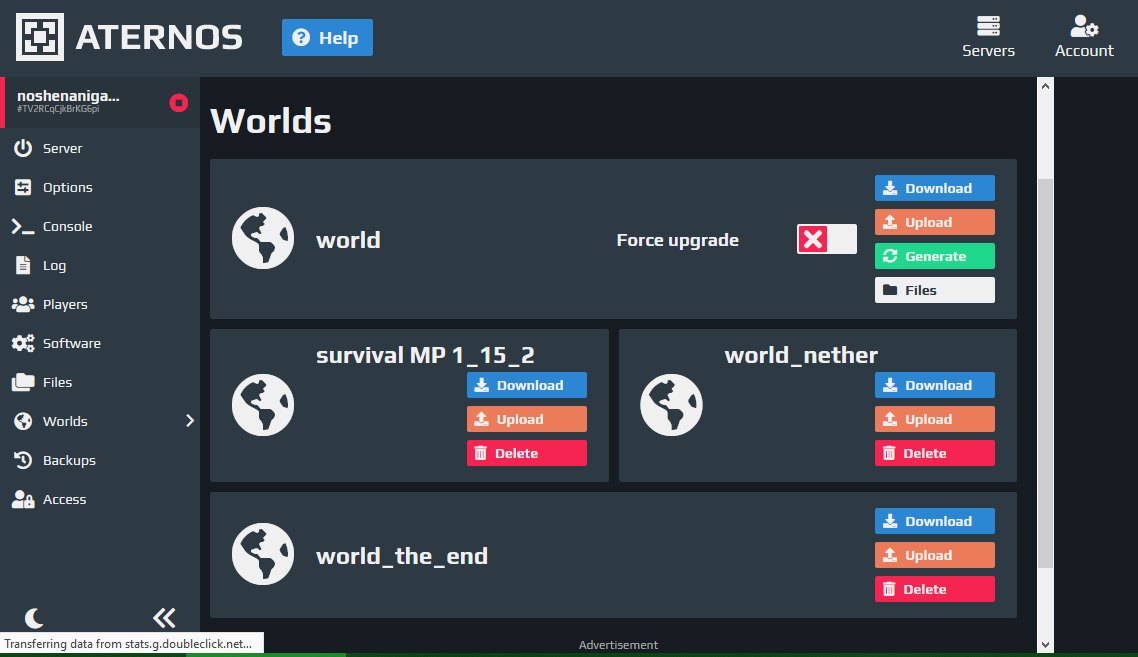Delete the world_nether world
The width and height of the screenshot is (1138, 657).
[935, 454]
